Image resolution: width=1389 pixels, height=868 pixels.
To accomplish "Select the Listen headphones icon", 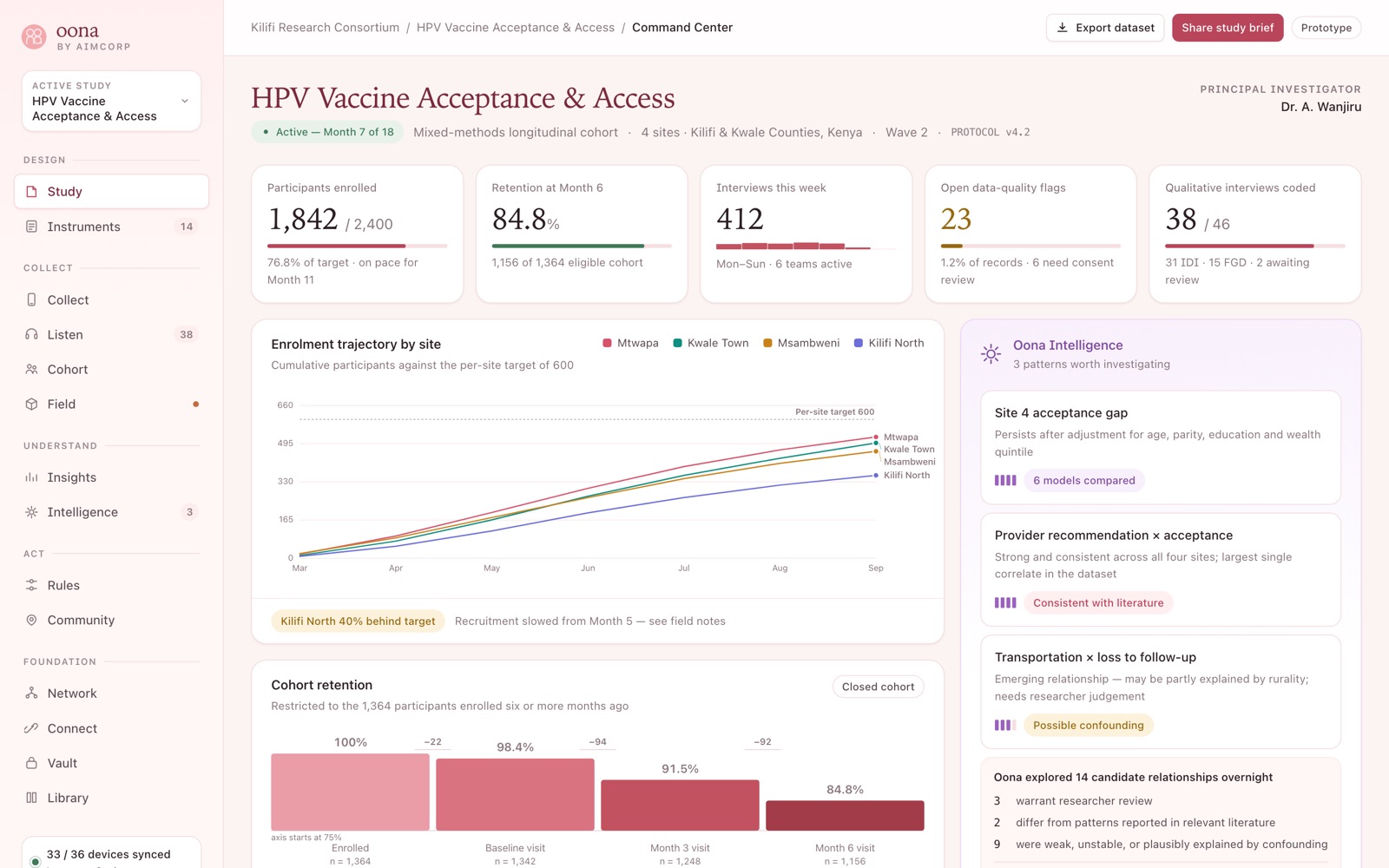I will pos(31,334).
